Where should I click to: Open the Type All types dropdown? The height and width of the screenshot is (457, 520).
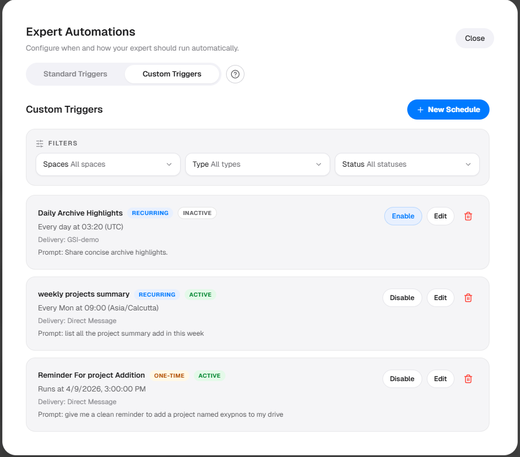pyautogui.click(x=257, y=164)
